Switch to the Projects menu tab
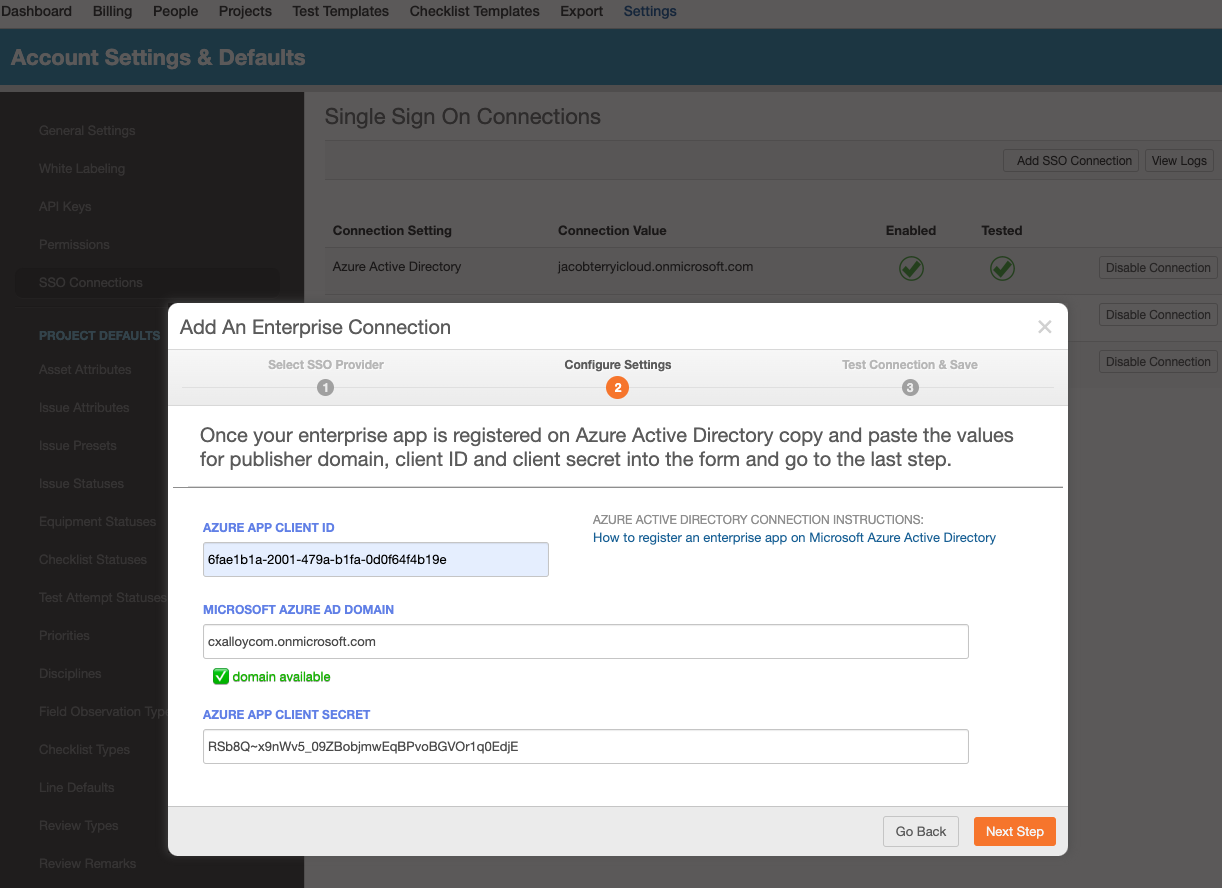Screen dimensions: 1222x888 (x=245, y=11)
